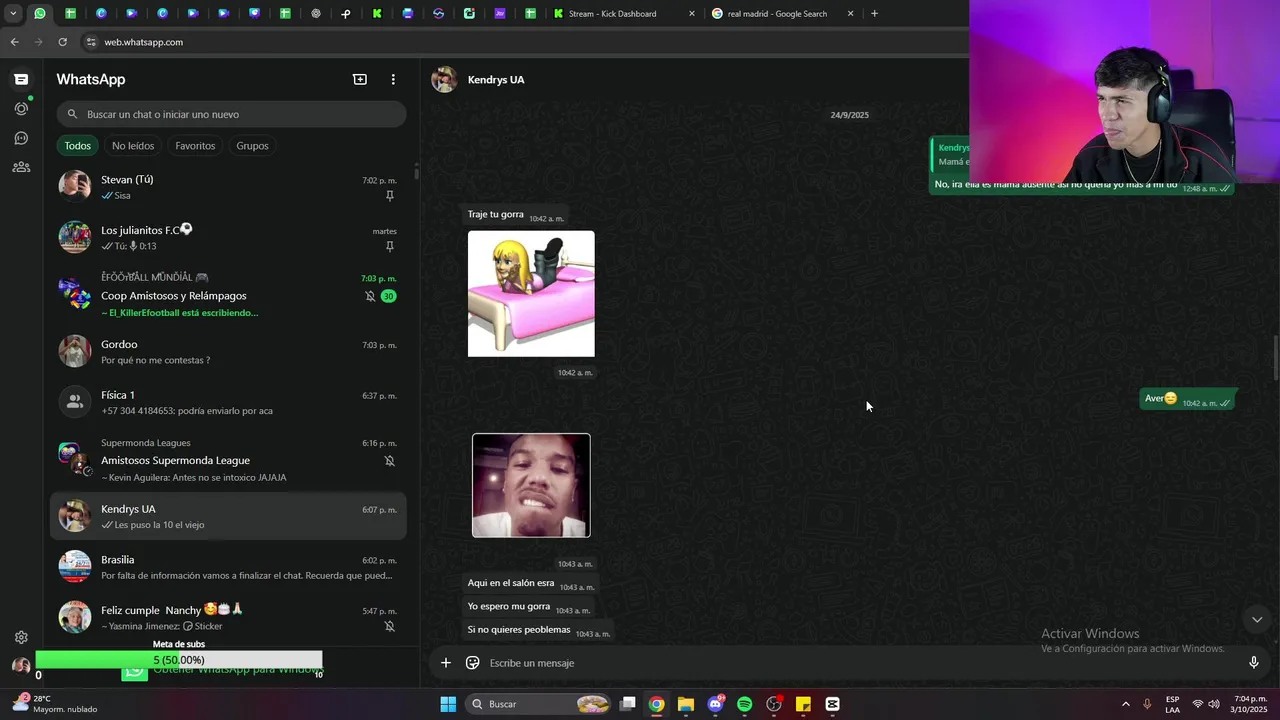Click the chat list scrollbar
Viewport: 1280px width, 720px height.
(416, 173)
